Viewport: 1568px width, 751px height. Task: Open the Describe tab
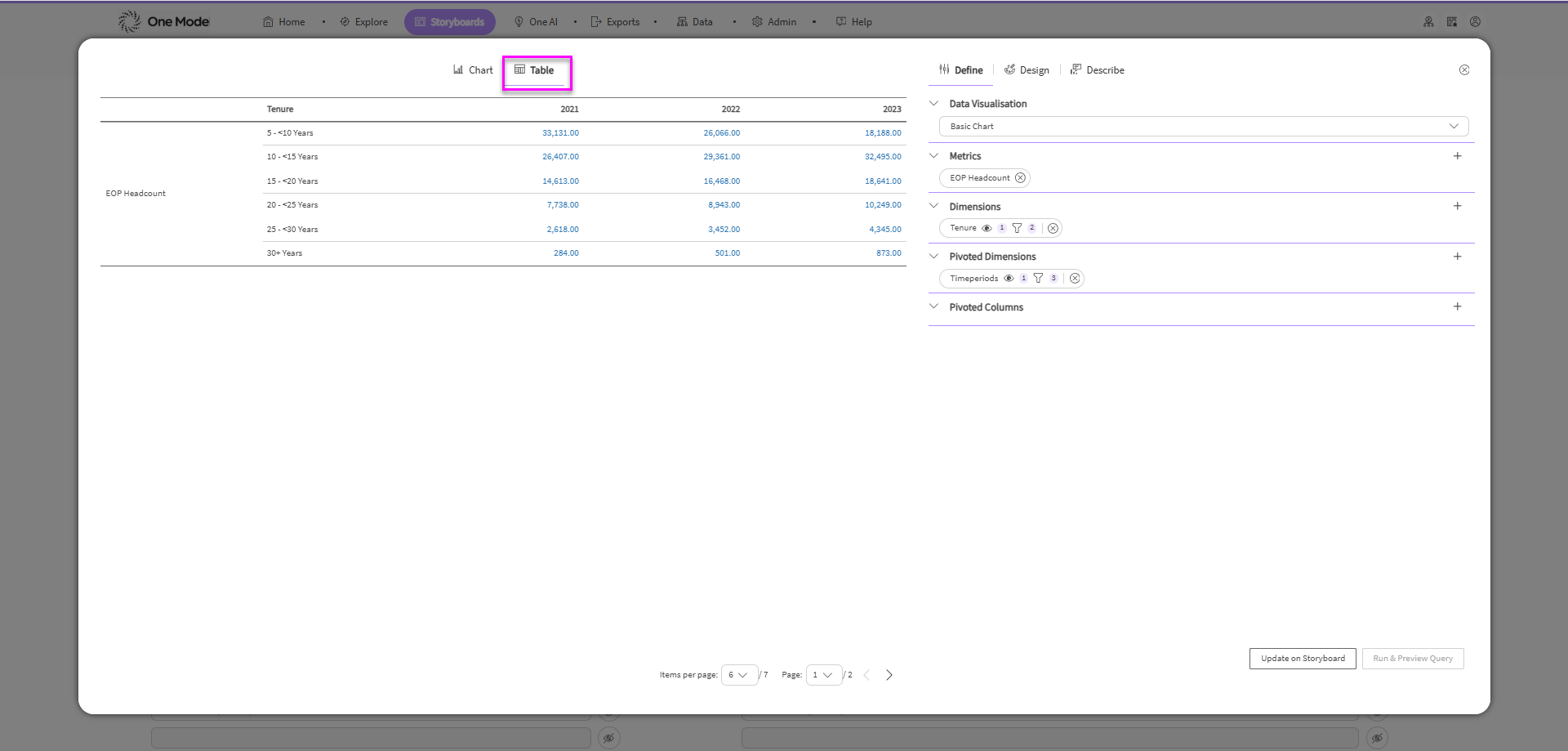point(1097,70)
